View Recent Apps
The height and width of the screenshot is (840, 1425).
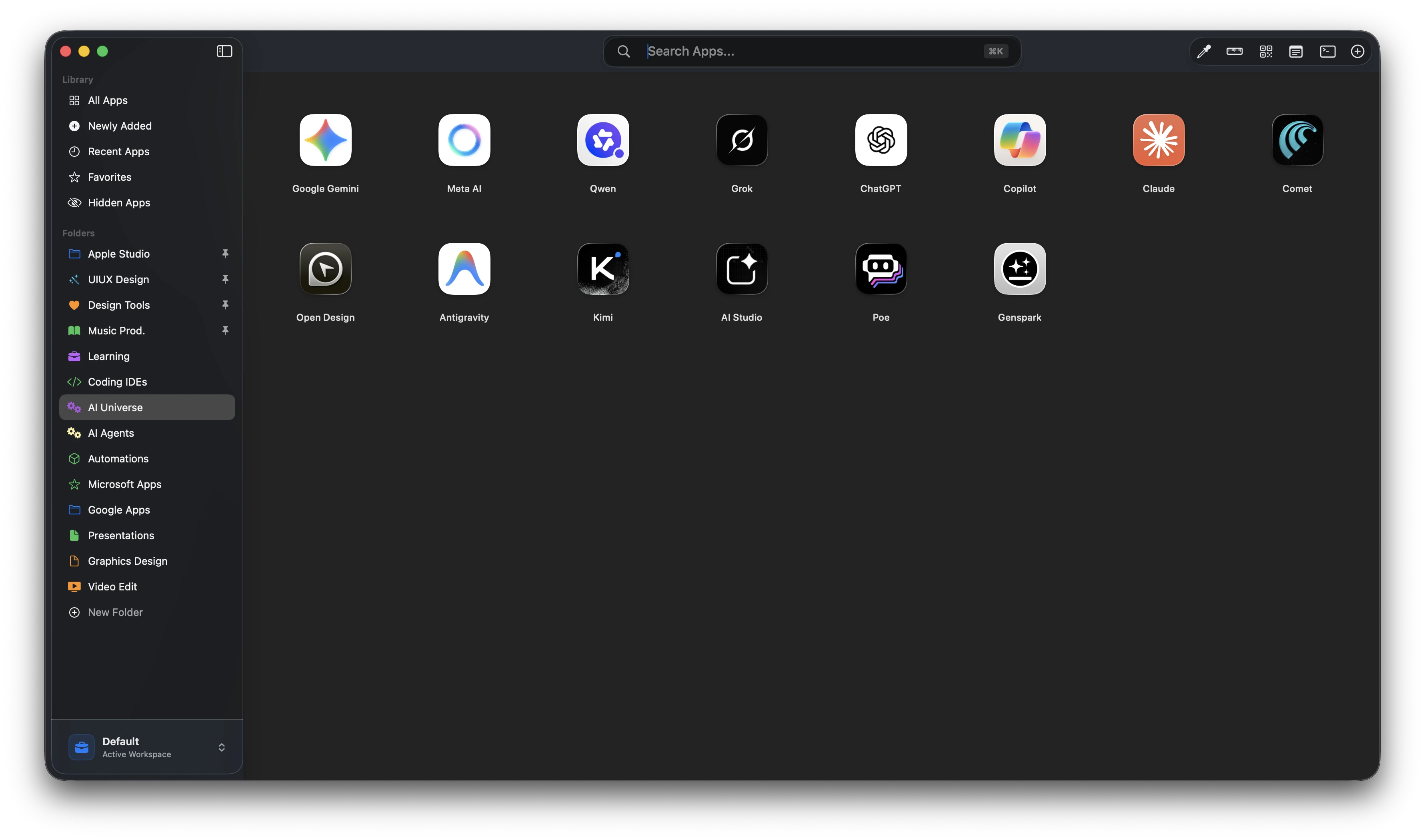[x=147, y=151]
